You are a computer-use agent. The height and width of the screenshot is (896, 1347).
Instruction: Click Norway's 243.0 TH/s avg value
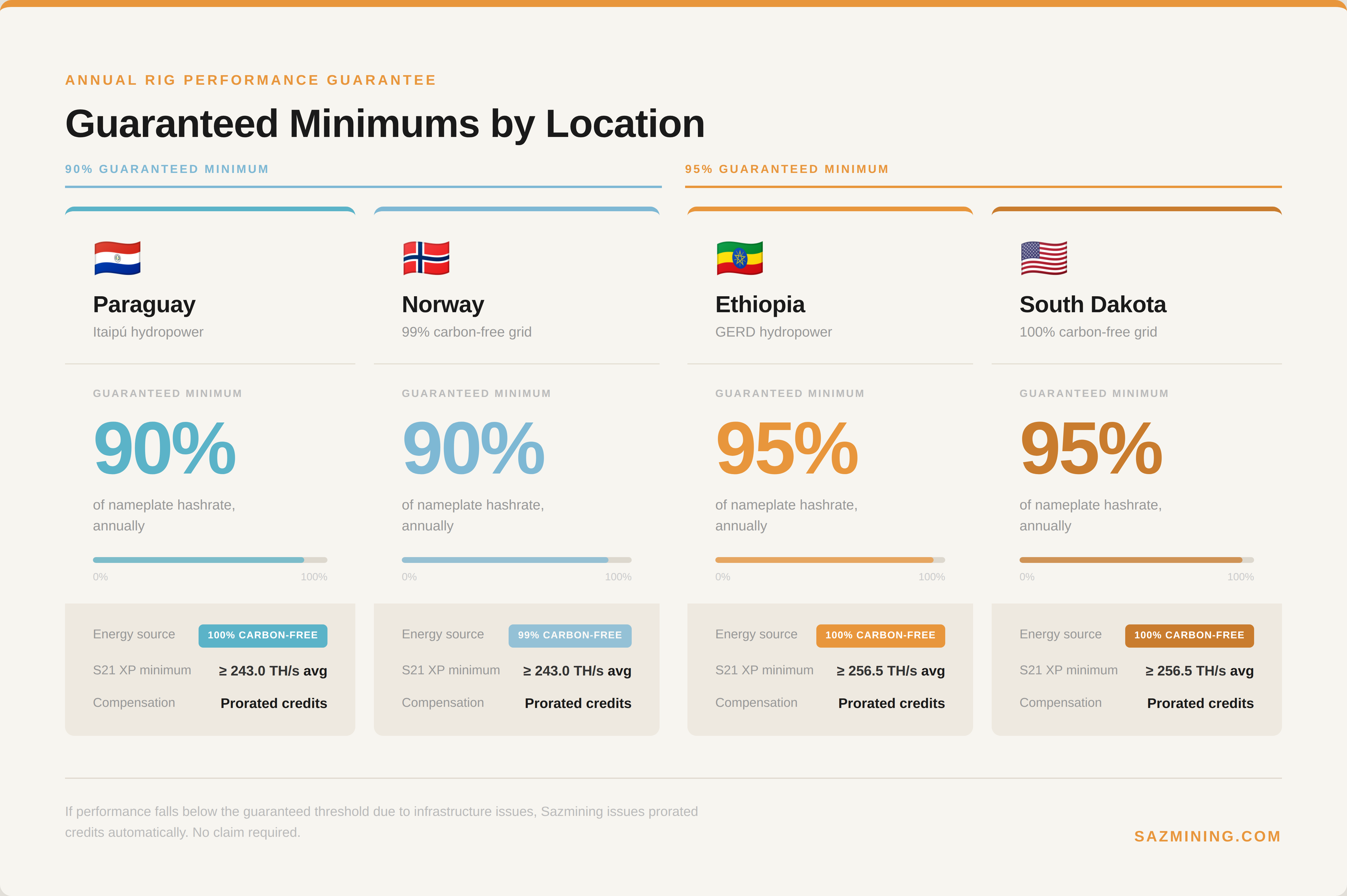577,671
